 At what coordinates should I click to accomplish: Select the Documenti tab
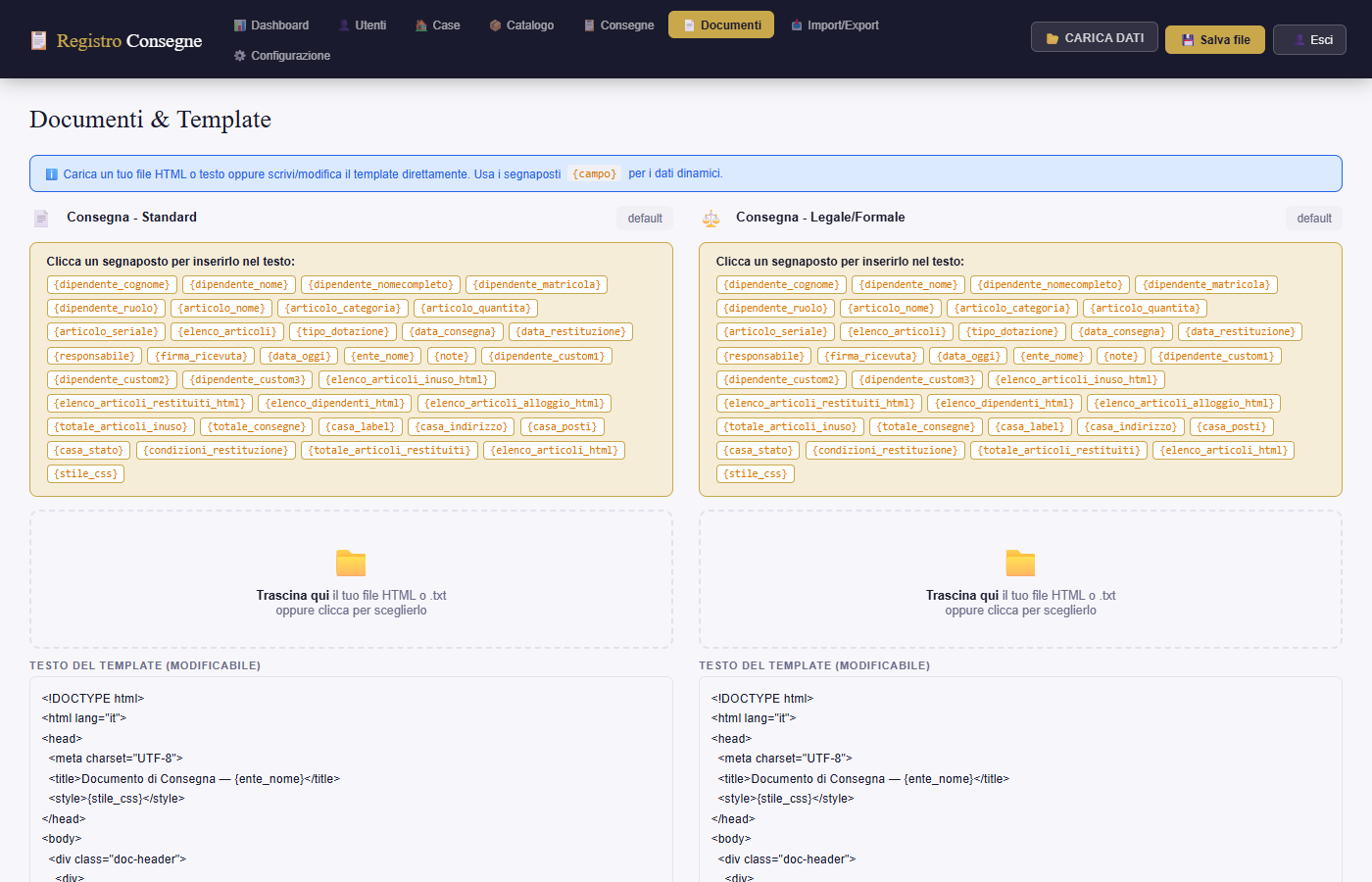tap(721, 25)
